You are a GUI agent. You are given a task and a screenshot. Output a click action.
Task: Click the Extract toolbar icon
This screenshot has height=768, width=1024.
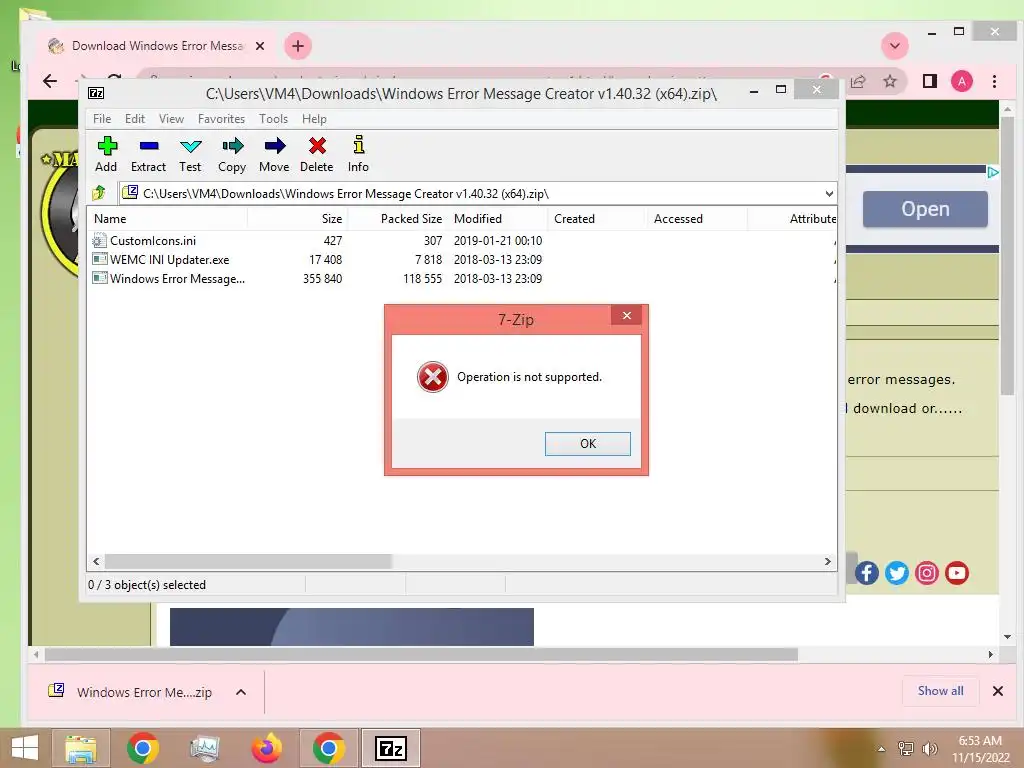click(x=148, y=154)
